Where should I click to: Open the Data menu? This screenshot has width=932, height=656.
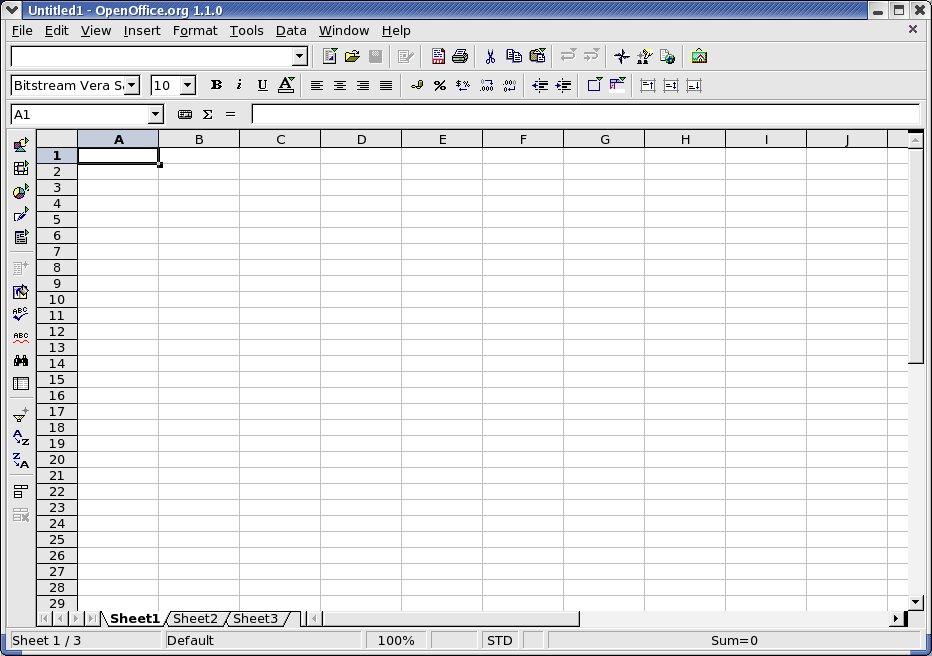pyautogui.click(x=291, y=30)
